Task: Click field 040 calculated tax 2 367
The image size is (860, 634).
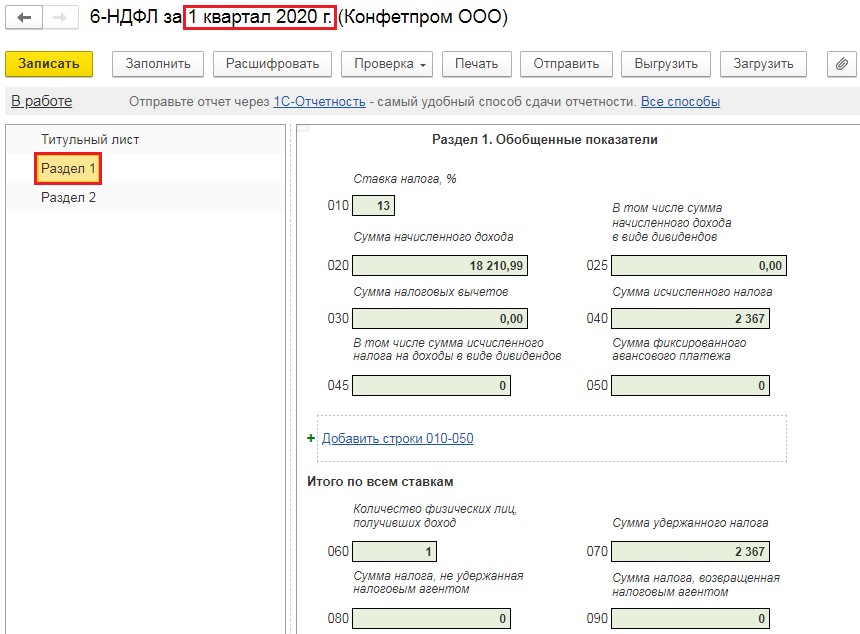Action: 691,319
